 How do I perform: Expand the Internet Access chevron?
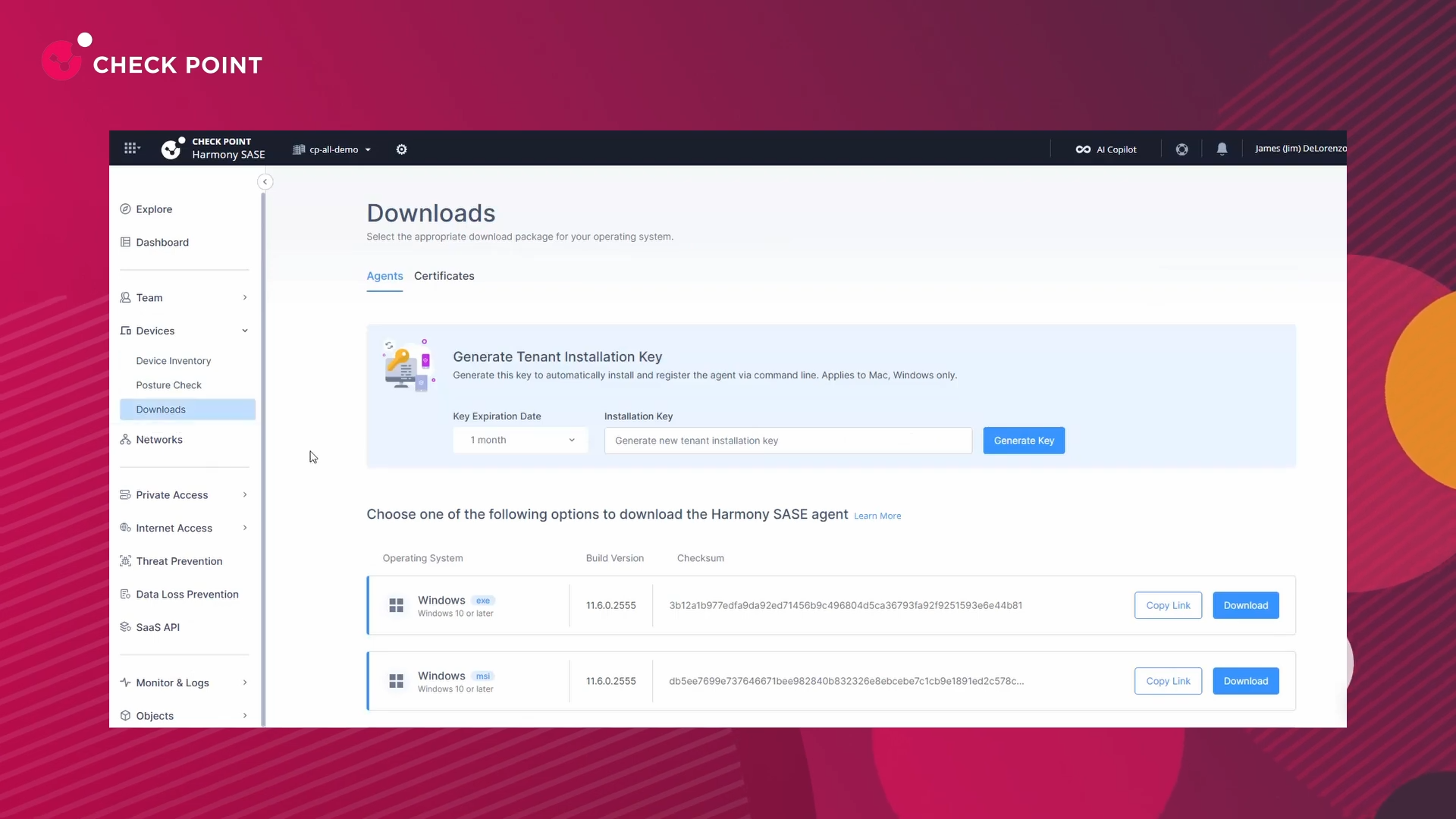tap(245, 528)
